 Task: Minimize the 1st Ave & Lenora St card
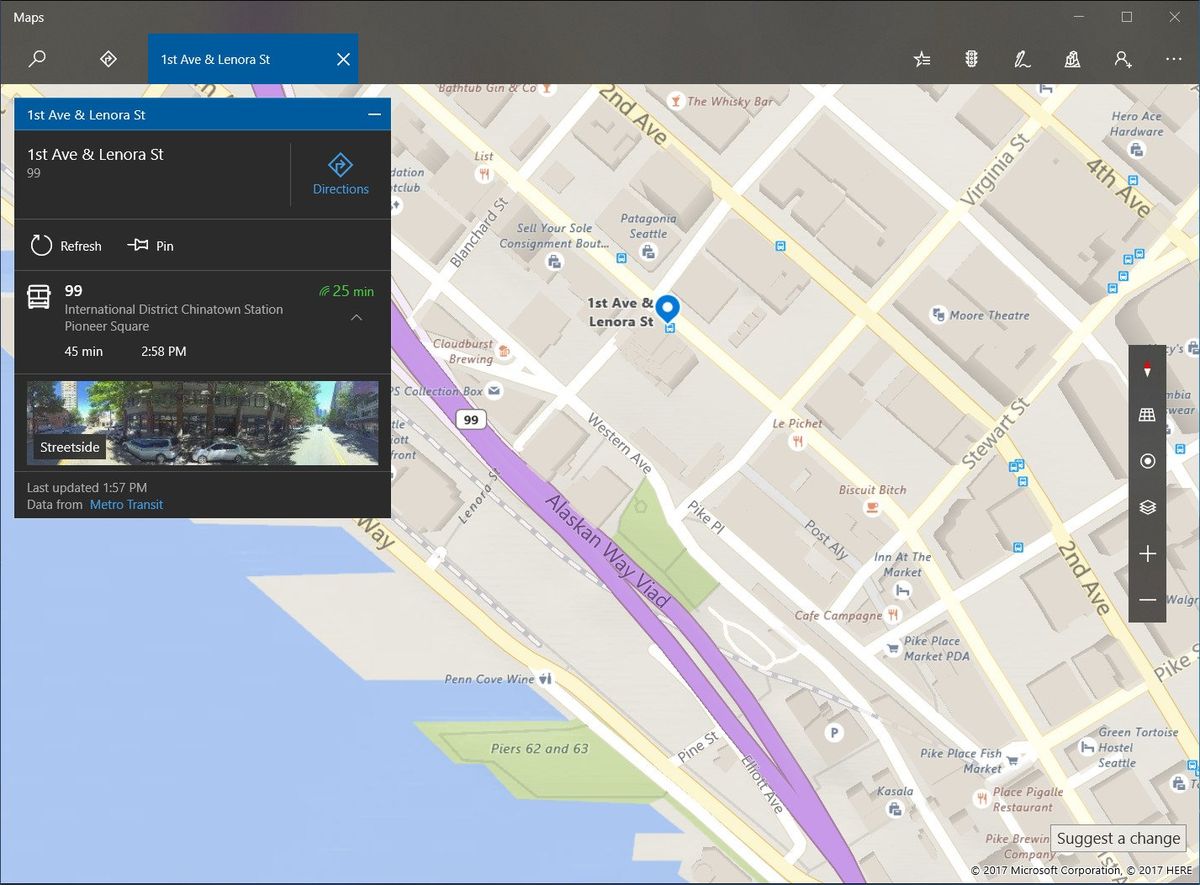[x=374, y=114]
